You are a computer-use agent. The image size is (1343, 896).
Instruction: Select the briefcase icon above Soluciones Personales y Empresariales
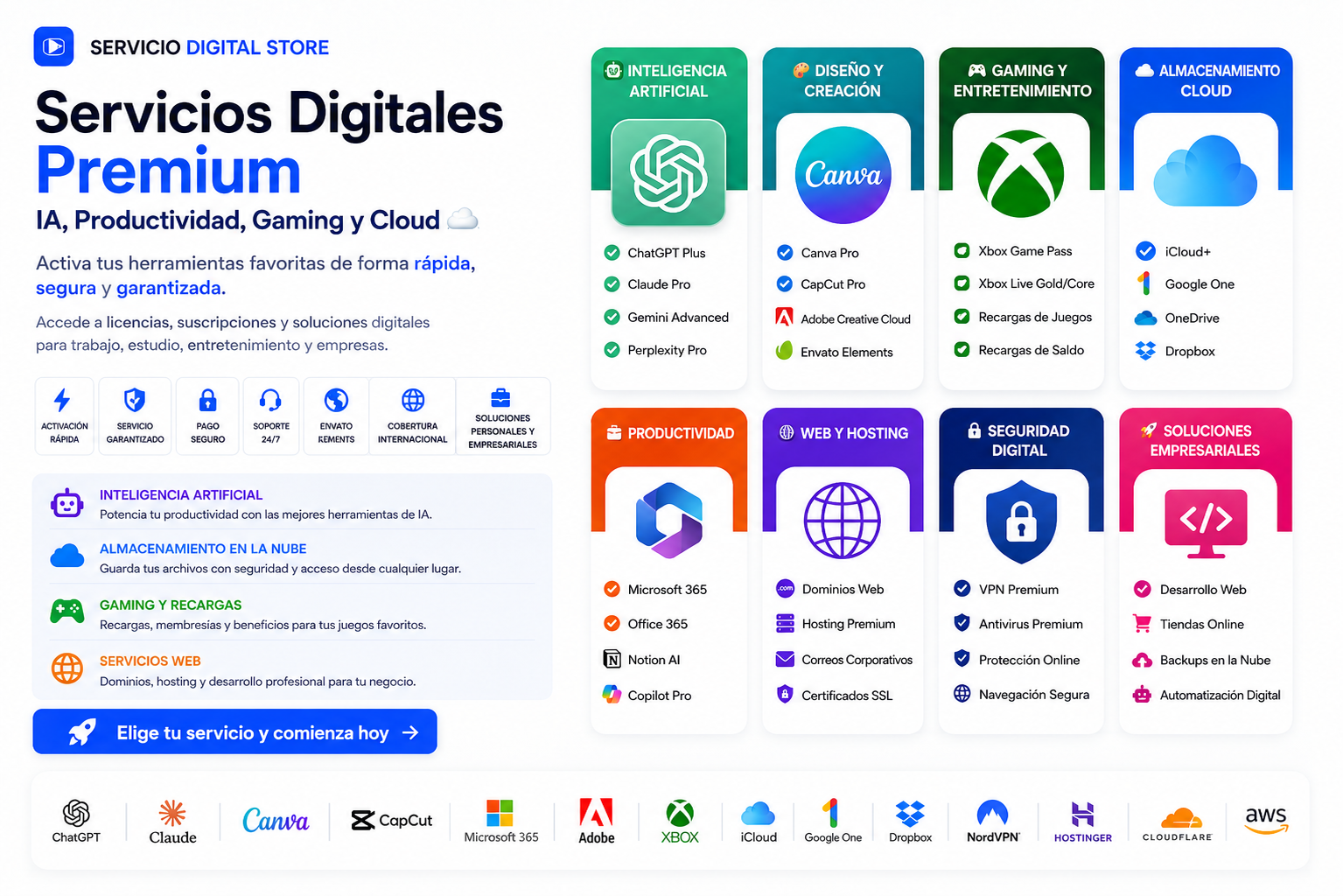tap(500, 397)
